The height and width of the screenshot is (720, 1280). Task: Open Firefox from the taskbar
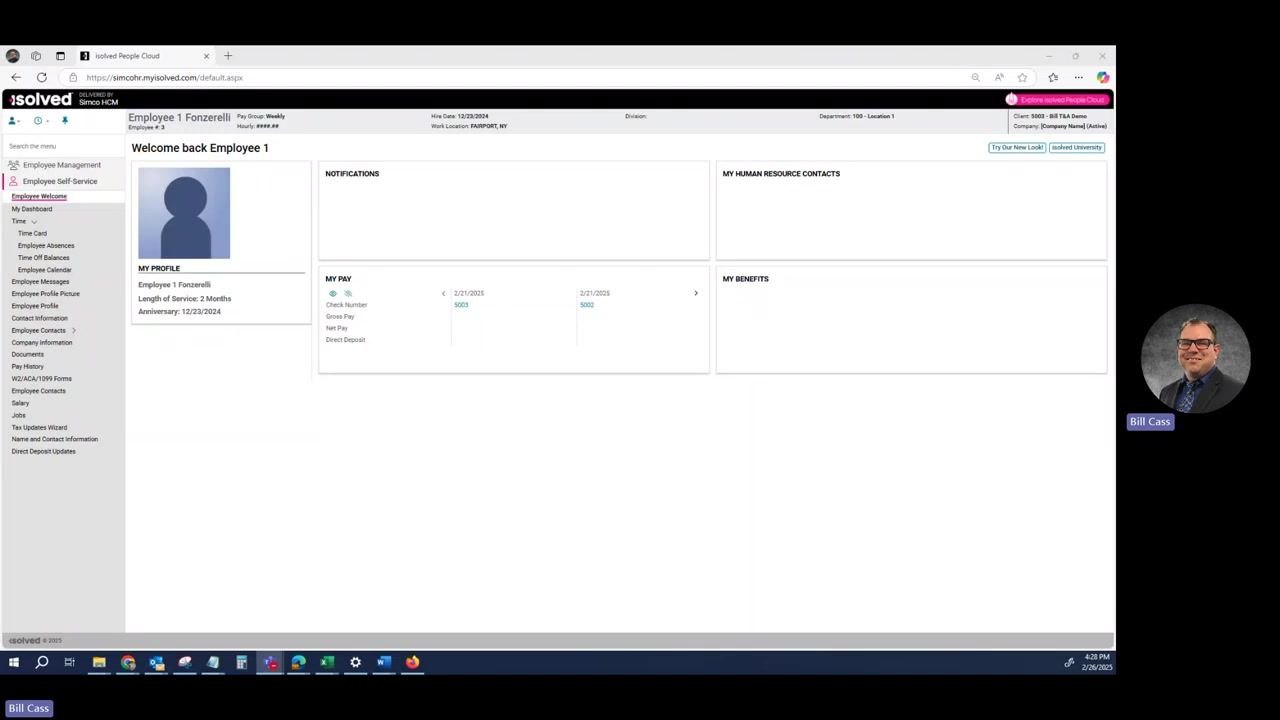(x=412, y=662)
